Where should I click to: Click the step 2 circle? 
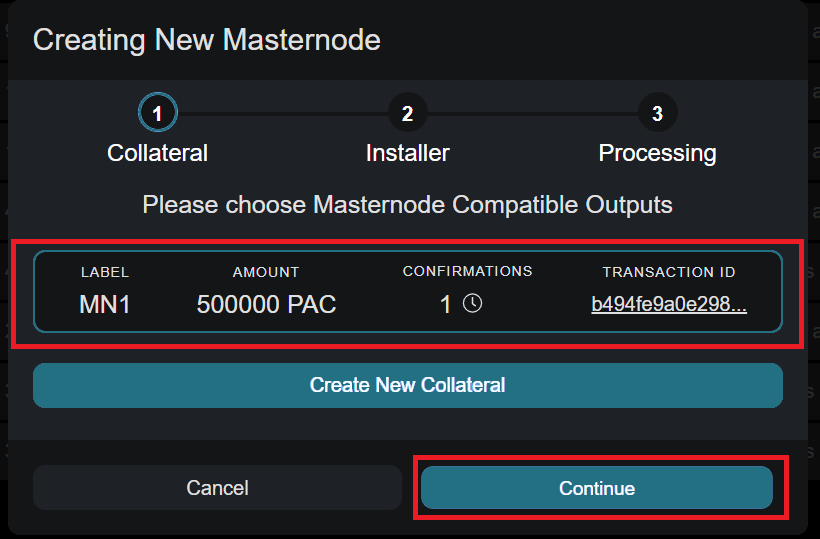point(407,114)
